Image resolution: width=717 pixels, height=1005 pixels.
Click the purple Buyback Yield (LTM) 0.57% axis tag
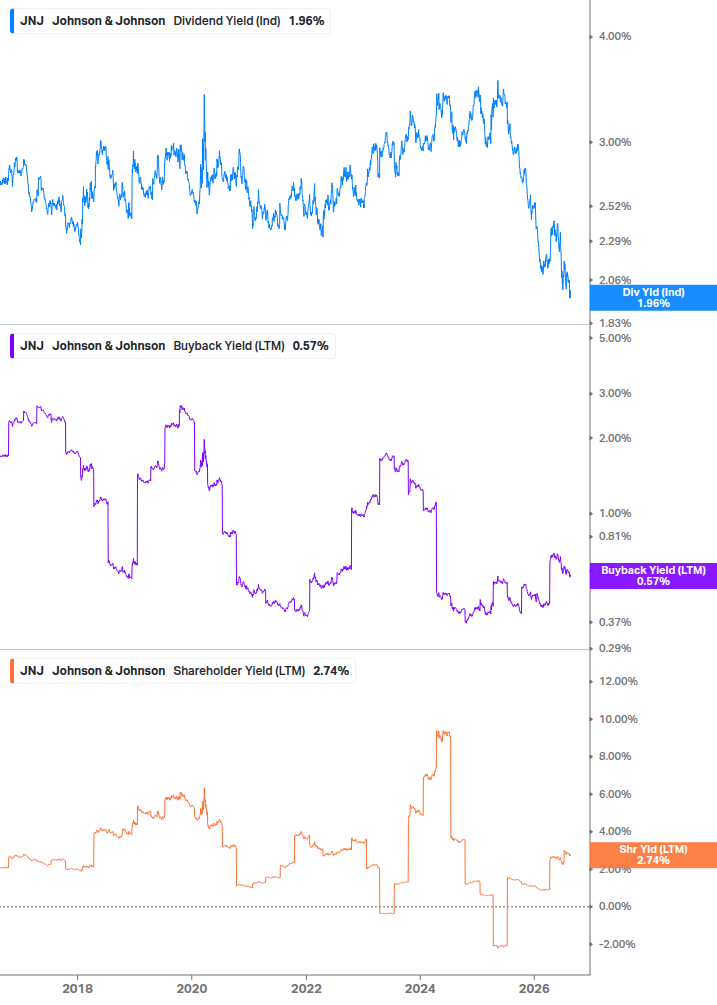click(653, 576)
